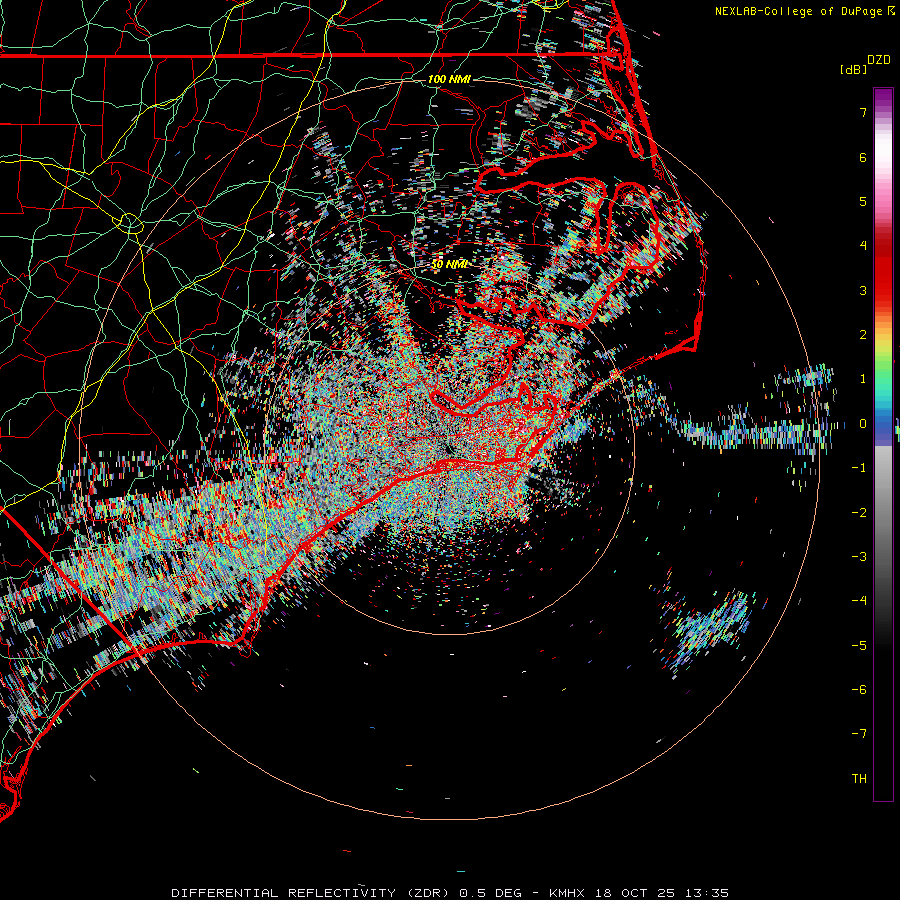Click the '4' value on the color scale

point(863,246)
